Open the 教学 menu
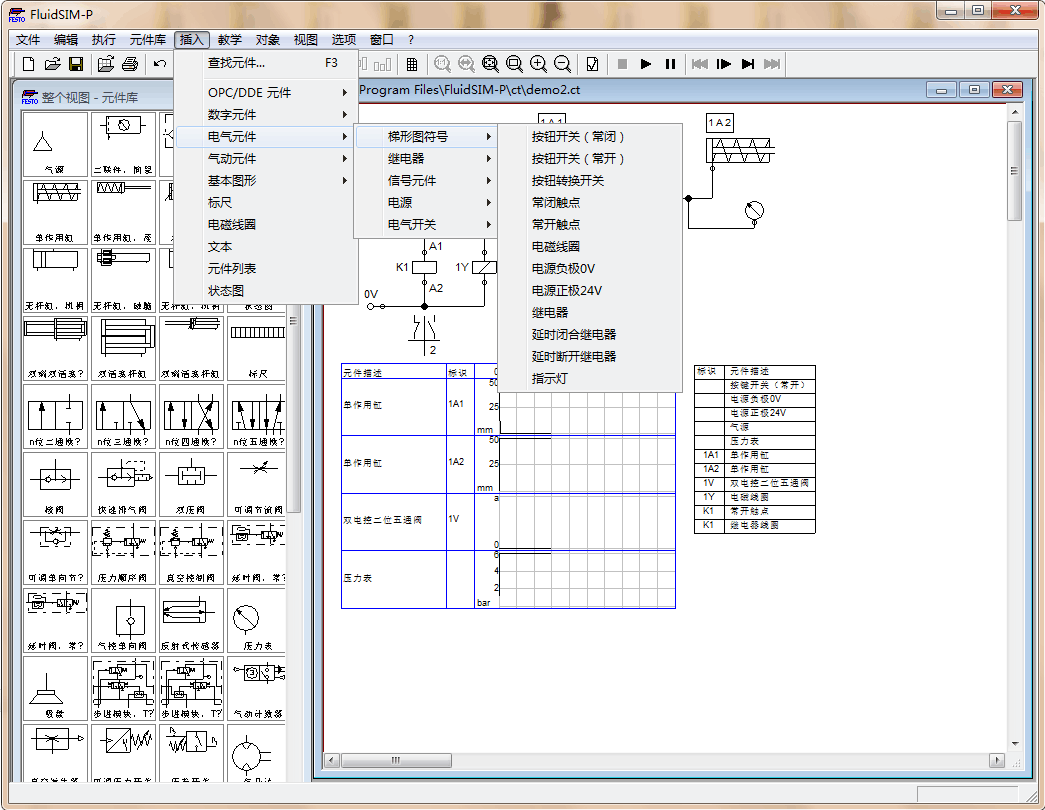The width and height of the screenshot is (1045, 810). [230, 39]
